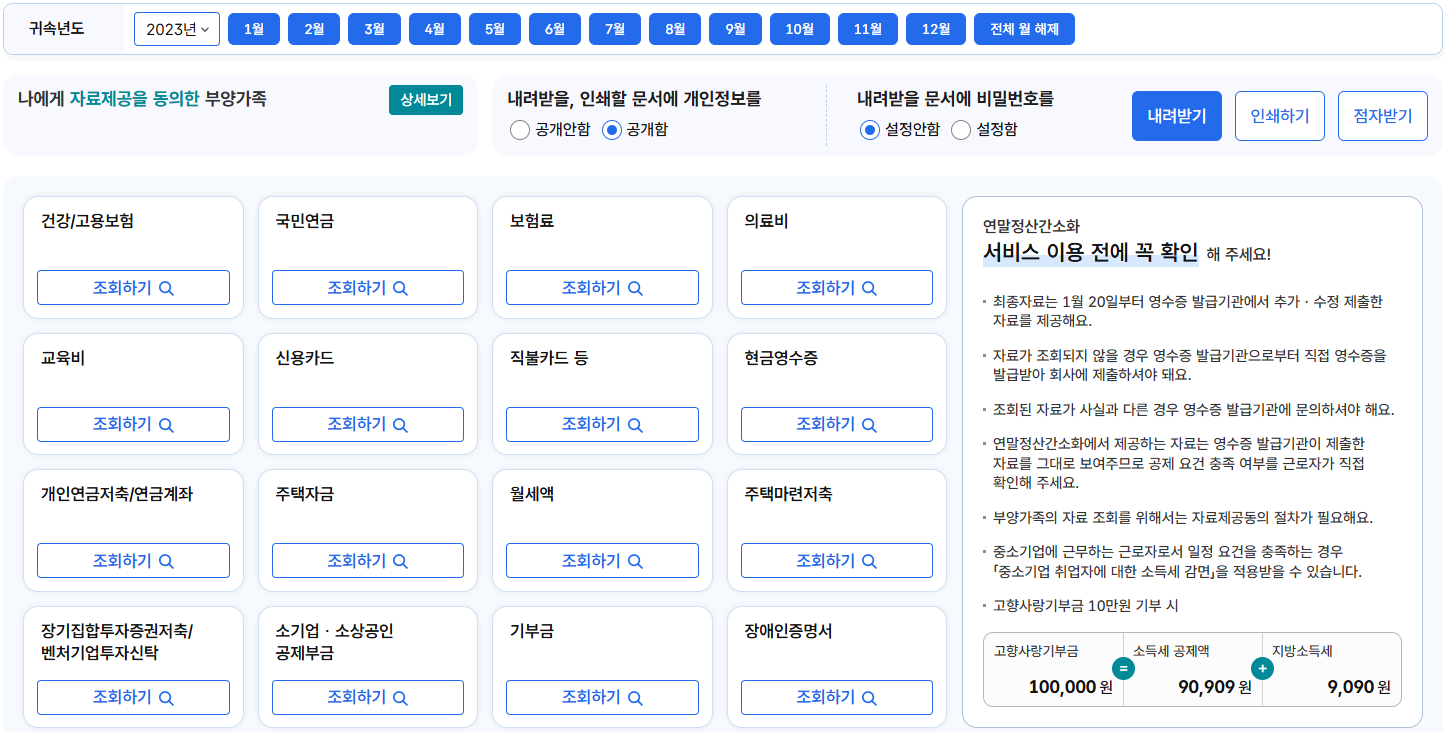Toggle the 1월 month button
Screen dimensions: 1445x732
tap(254, 29)
